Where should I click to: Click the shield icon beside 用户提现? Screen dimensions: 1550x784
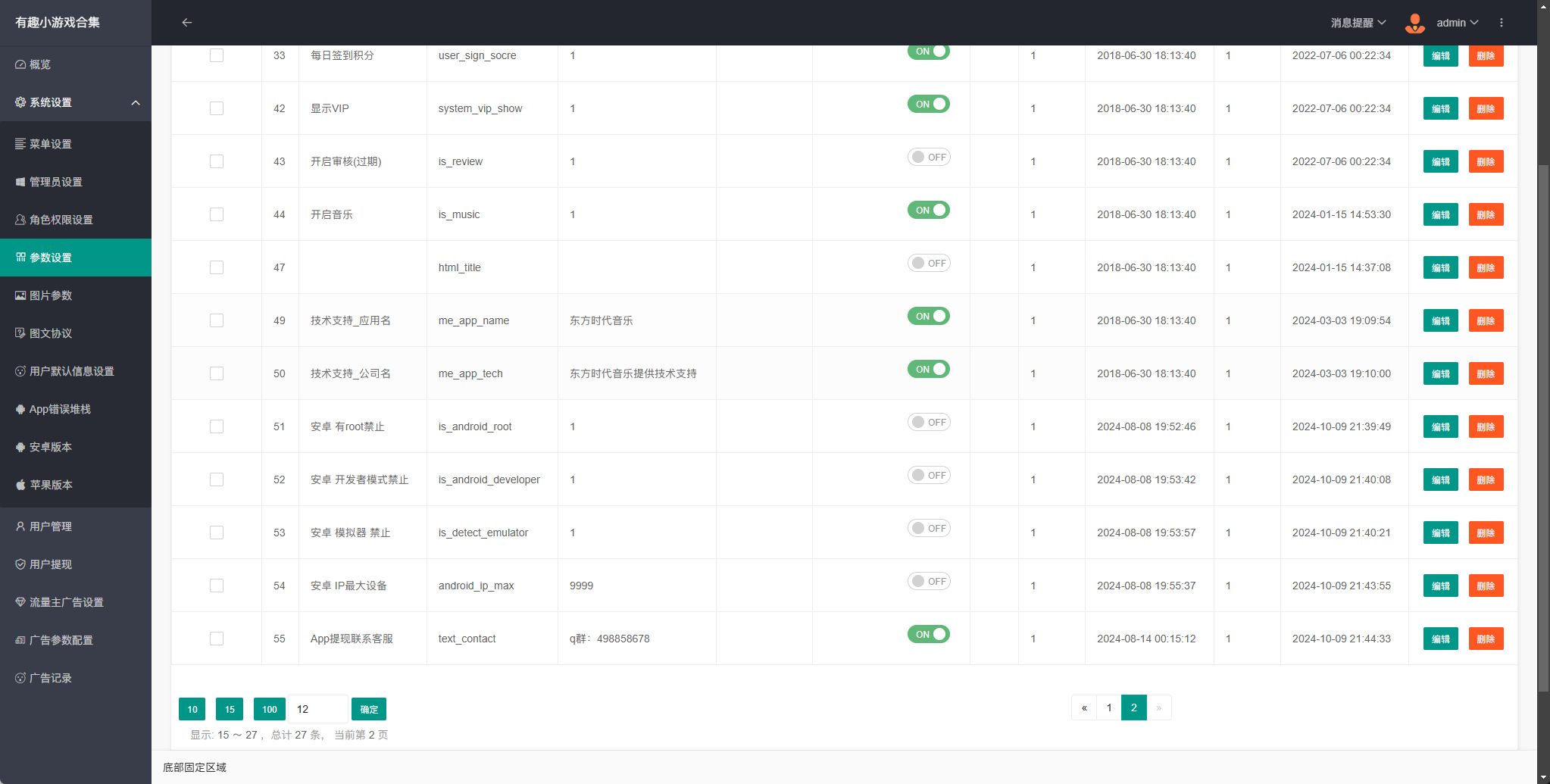(x=20, y=564)
